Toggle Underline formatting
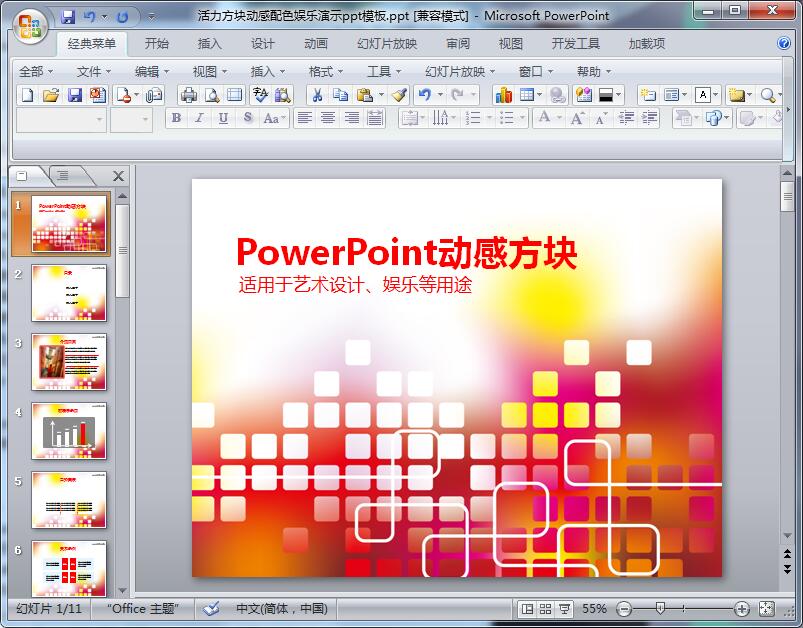The height and width of the screenshot is (628, 803). tap(223, 118)
